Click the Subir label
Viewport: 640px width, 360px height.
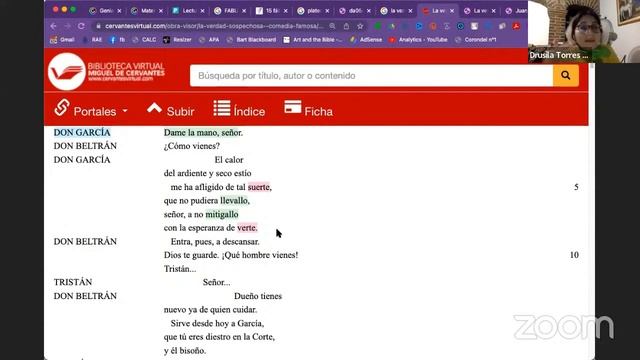tap(180, 111)
